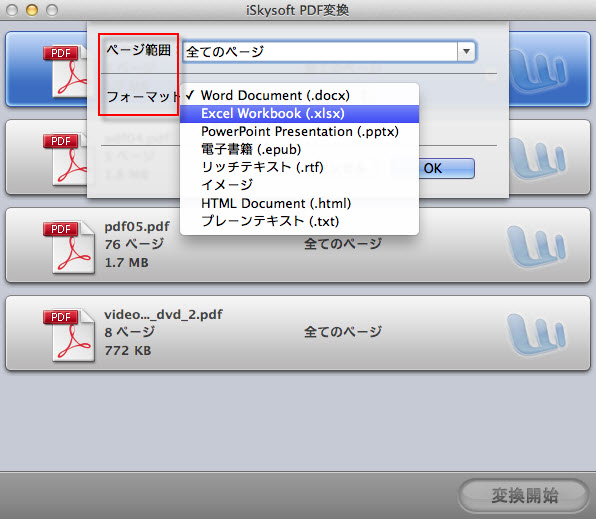596x519 pixels.
Task: Click 全てのページ text in video..._dvd_2.pdf row
Action: click(x=343, y=332)
